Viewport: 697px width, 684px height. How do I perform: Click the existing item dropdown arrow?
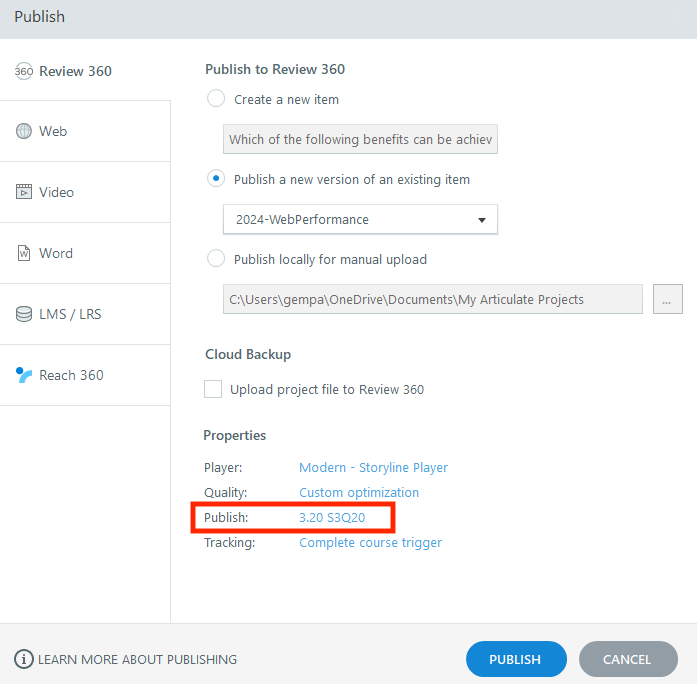point(481,219)
